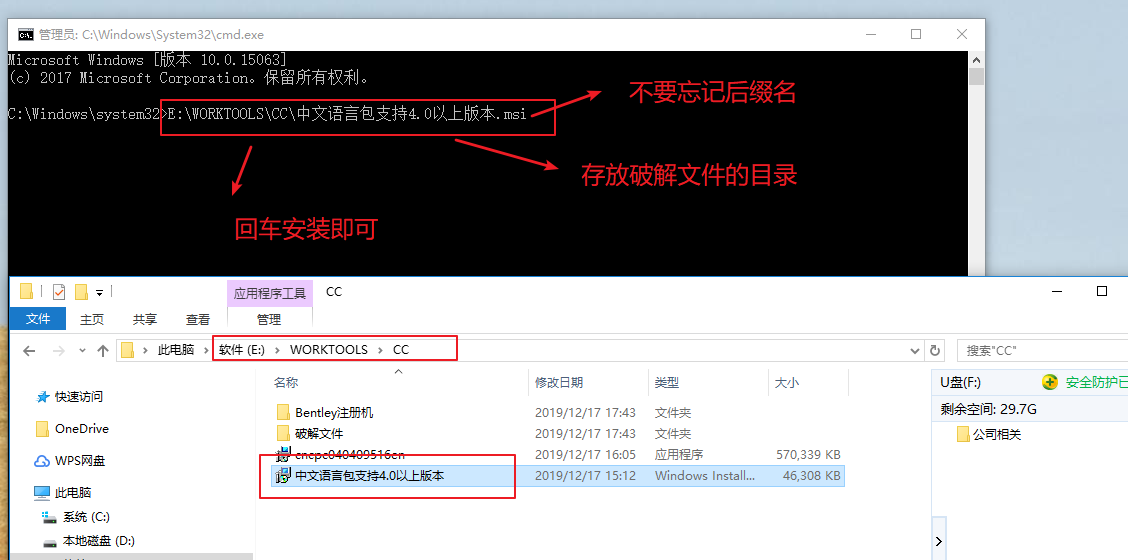Expand the address bar history dropdown
Screen dimensions: 1128x560
pos(915,351)
